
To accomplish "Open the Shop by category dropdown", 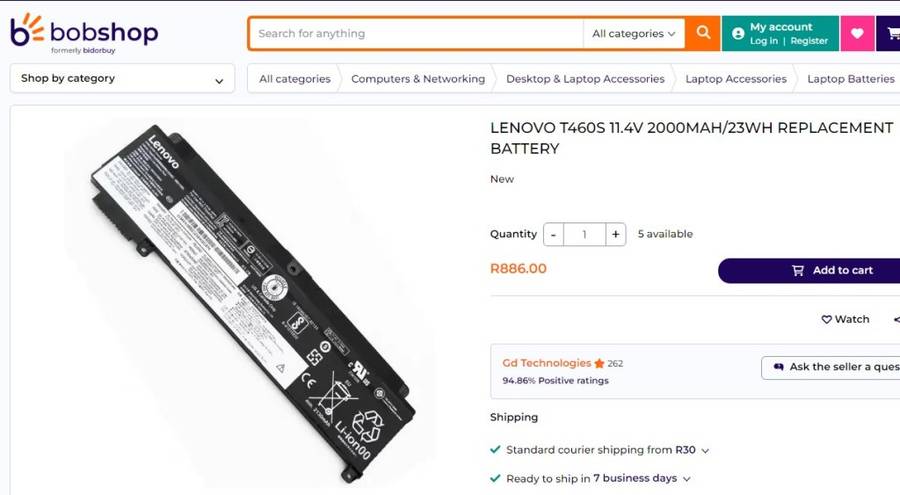I will tap(122, 78).
